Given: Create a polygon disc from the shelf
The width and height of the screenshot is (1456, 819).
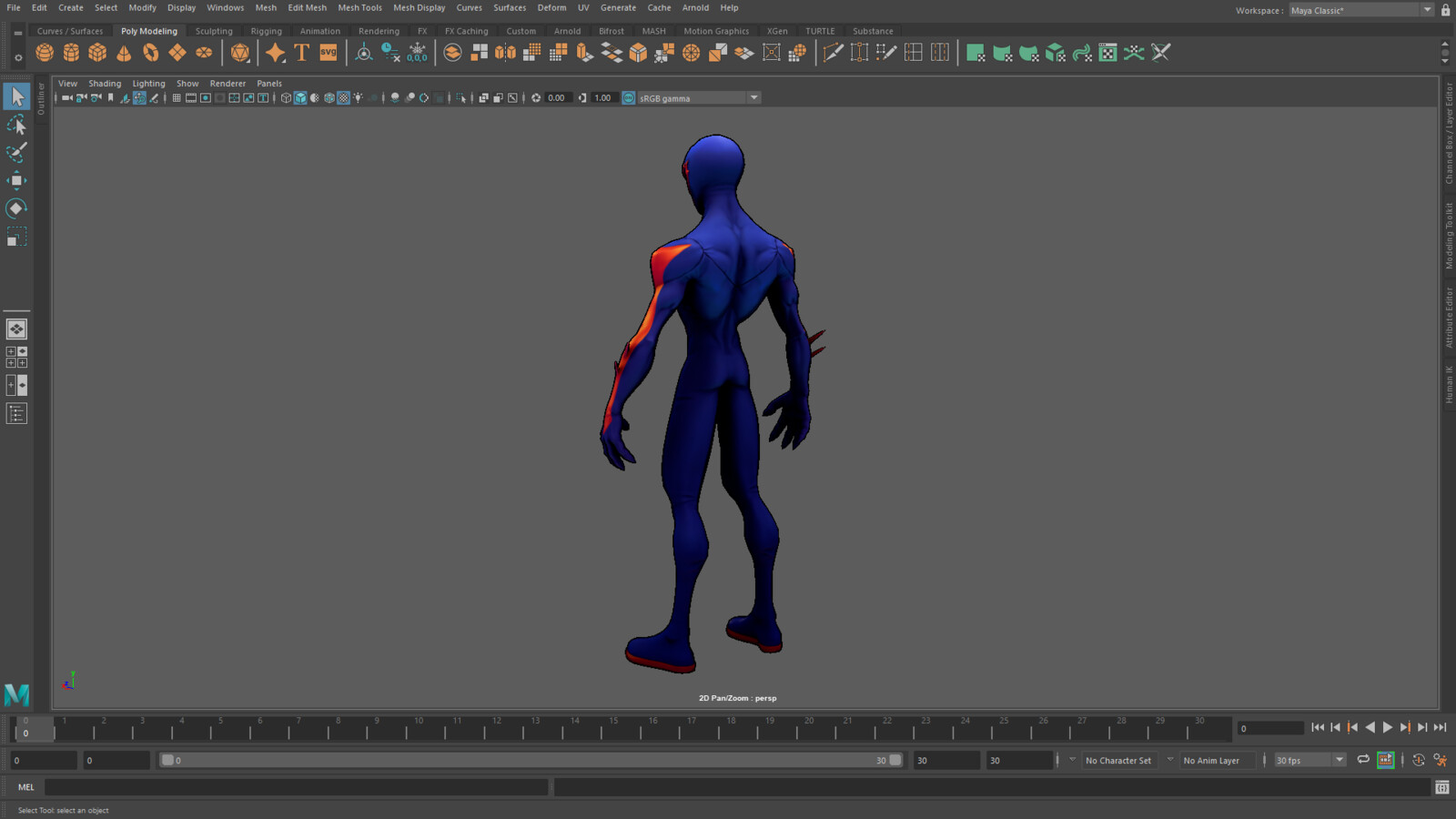Looking at the screenshot, I should click(x=204, y=53).
